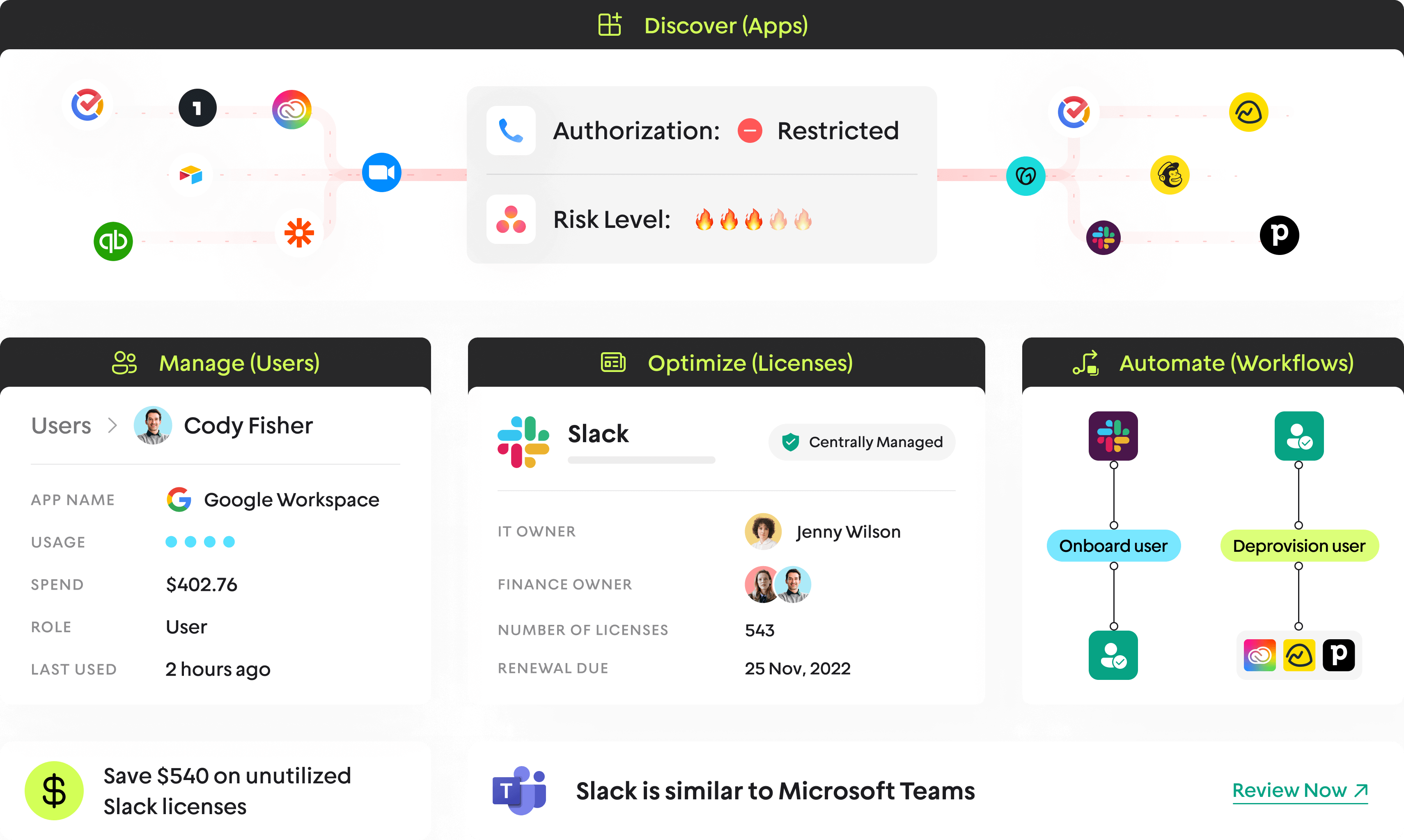Viewport: 1404px width, 840px height.
Task: Click the Airtable app icon
Action: 191,174
